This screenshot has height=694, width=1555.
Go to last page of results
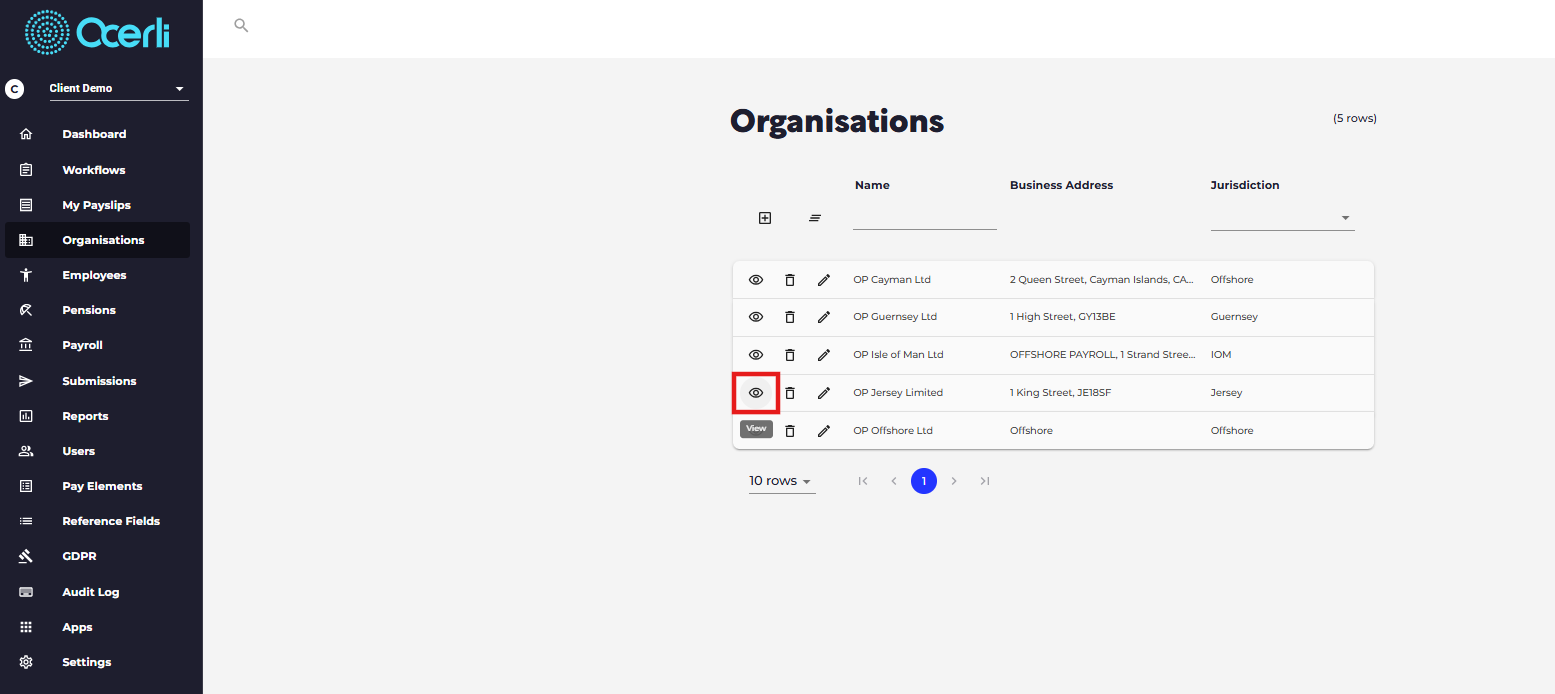point(985,481)
